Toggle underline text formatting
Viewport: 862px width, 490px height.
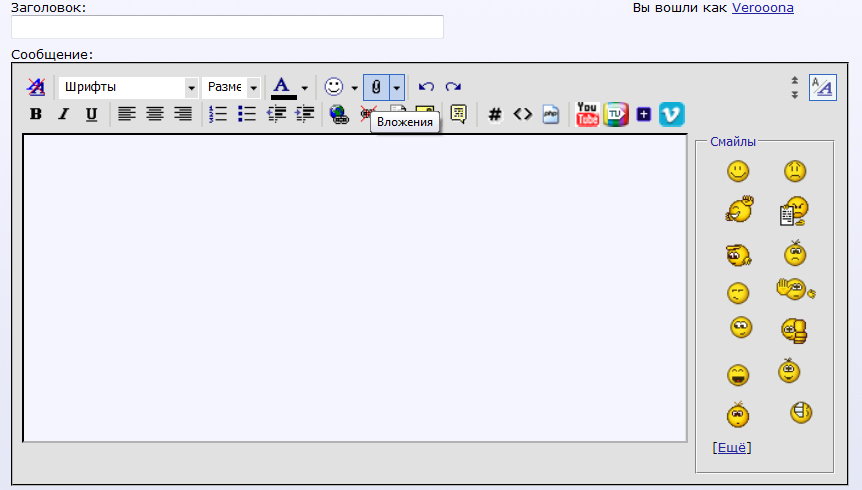[x=91, y=114]
